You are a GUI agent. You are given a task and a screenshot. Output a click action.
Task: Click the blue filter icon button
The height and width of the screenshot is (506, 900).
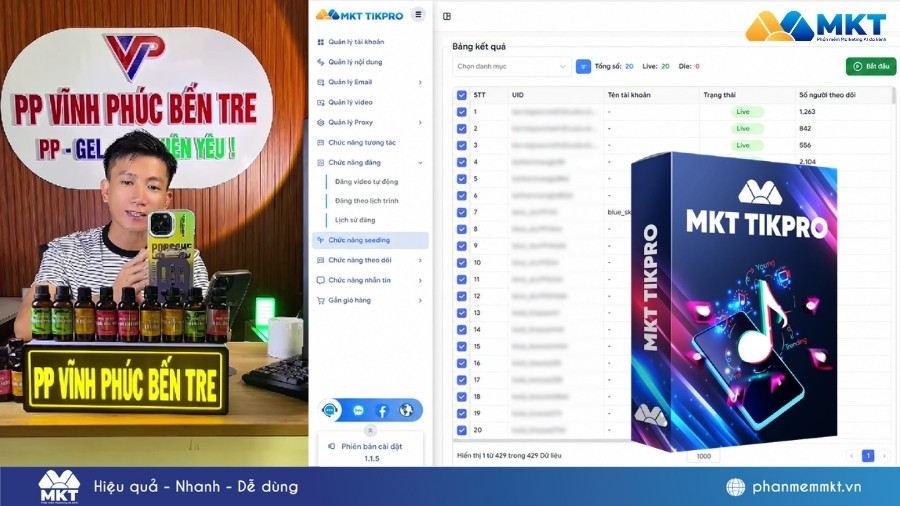tap(583, 67)
